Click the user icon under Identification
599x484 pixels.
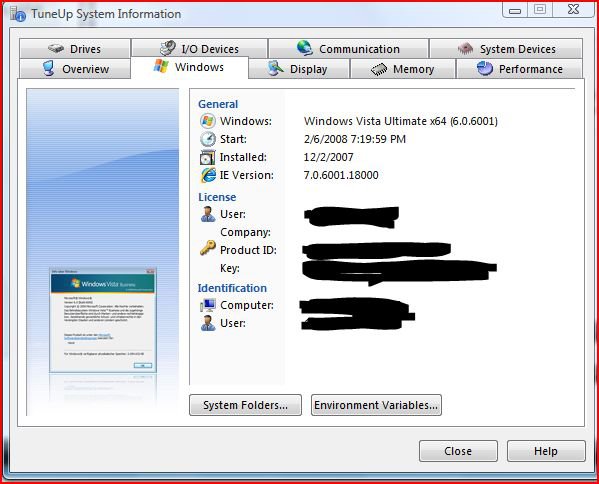[208, 323]
